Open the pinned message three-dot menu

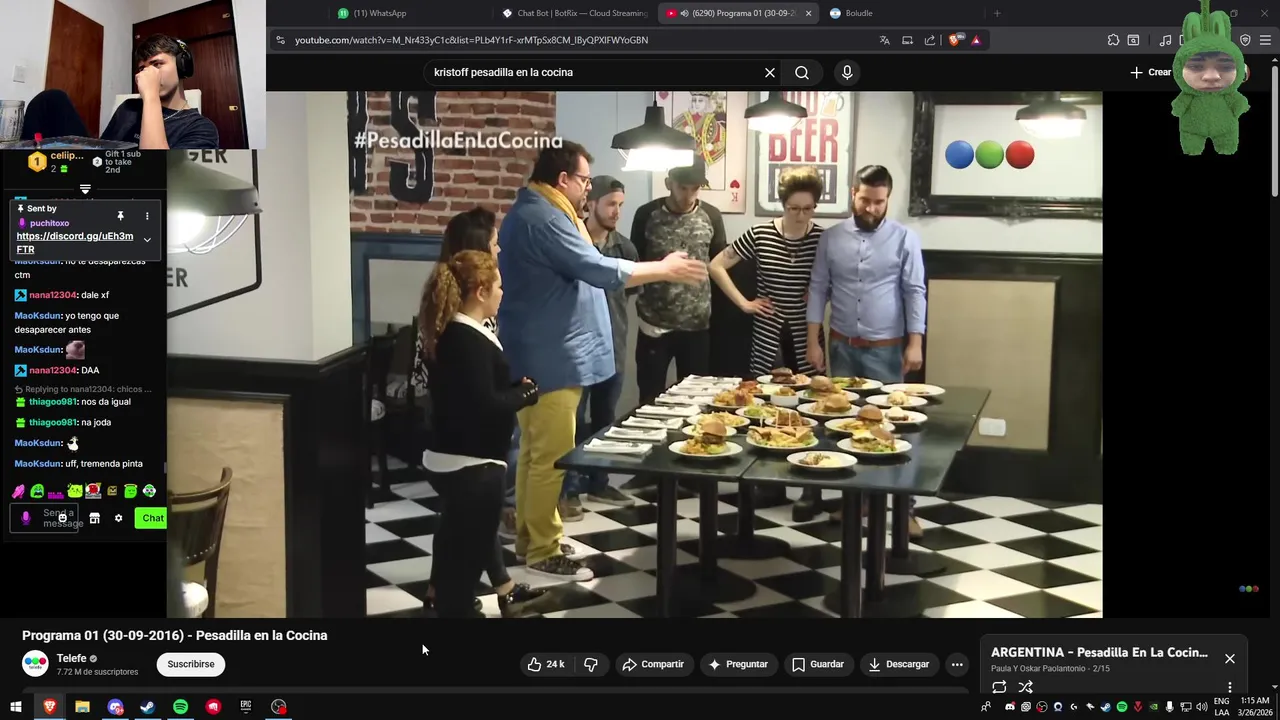click(147, 216)
